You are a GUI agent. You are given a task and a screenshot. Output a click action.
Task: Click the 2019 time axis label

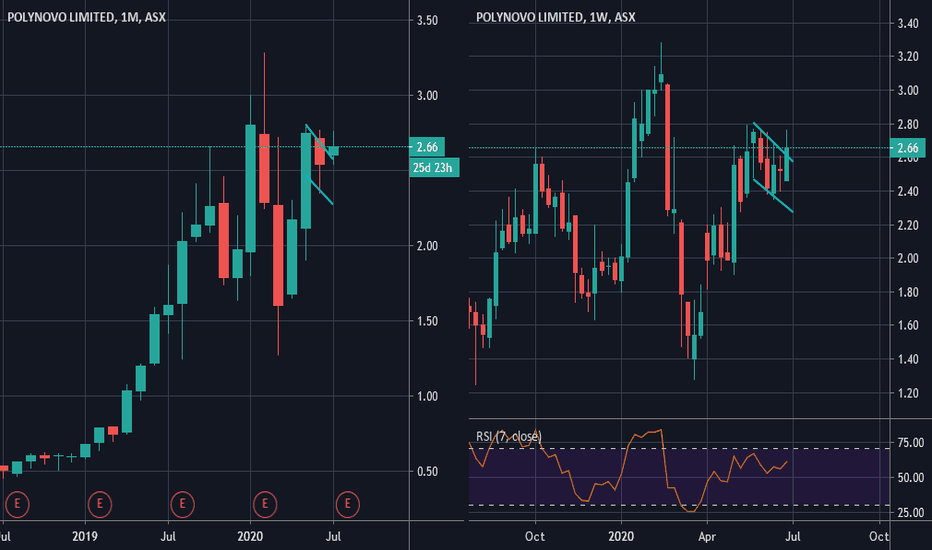click(85, 536)
